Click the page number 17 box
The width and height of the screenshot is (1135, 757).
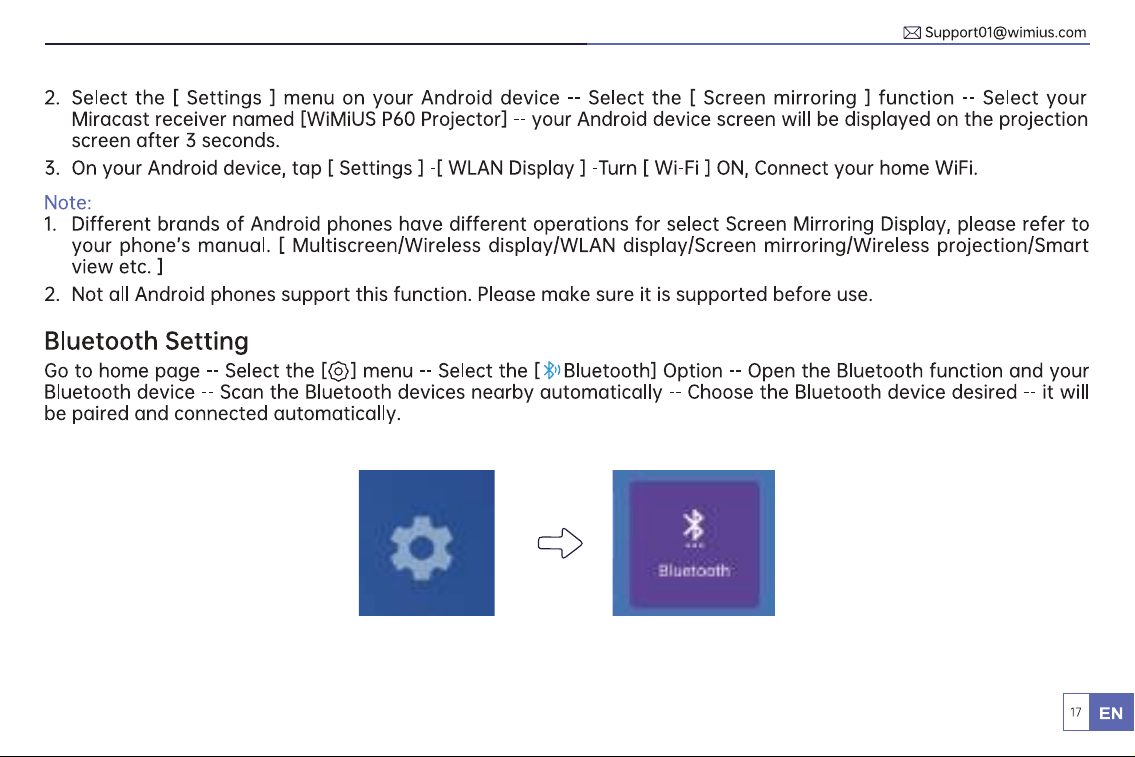(1076, 712)
